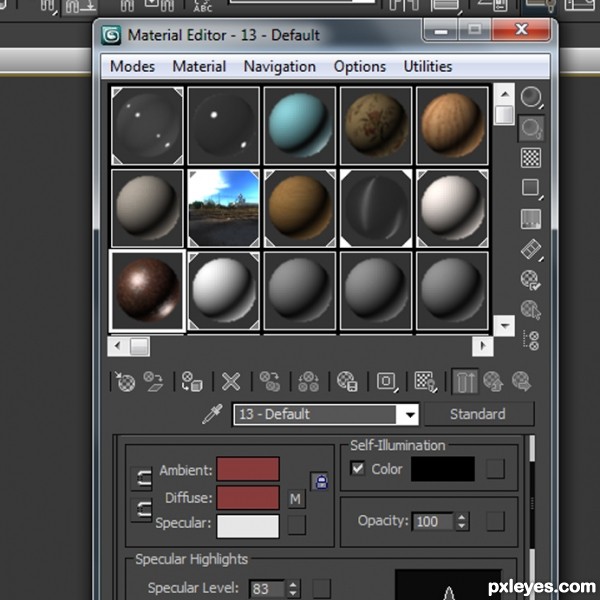This screenshot has height=600, width=600.
Task: Click material name field 13 - Default
Action: click(x=315, y=414)
